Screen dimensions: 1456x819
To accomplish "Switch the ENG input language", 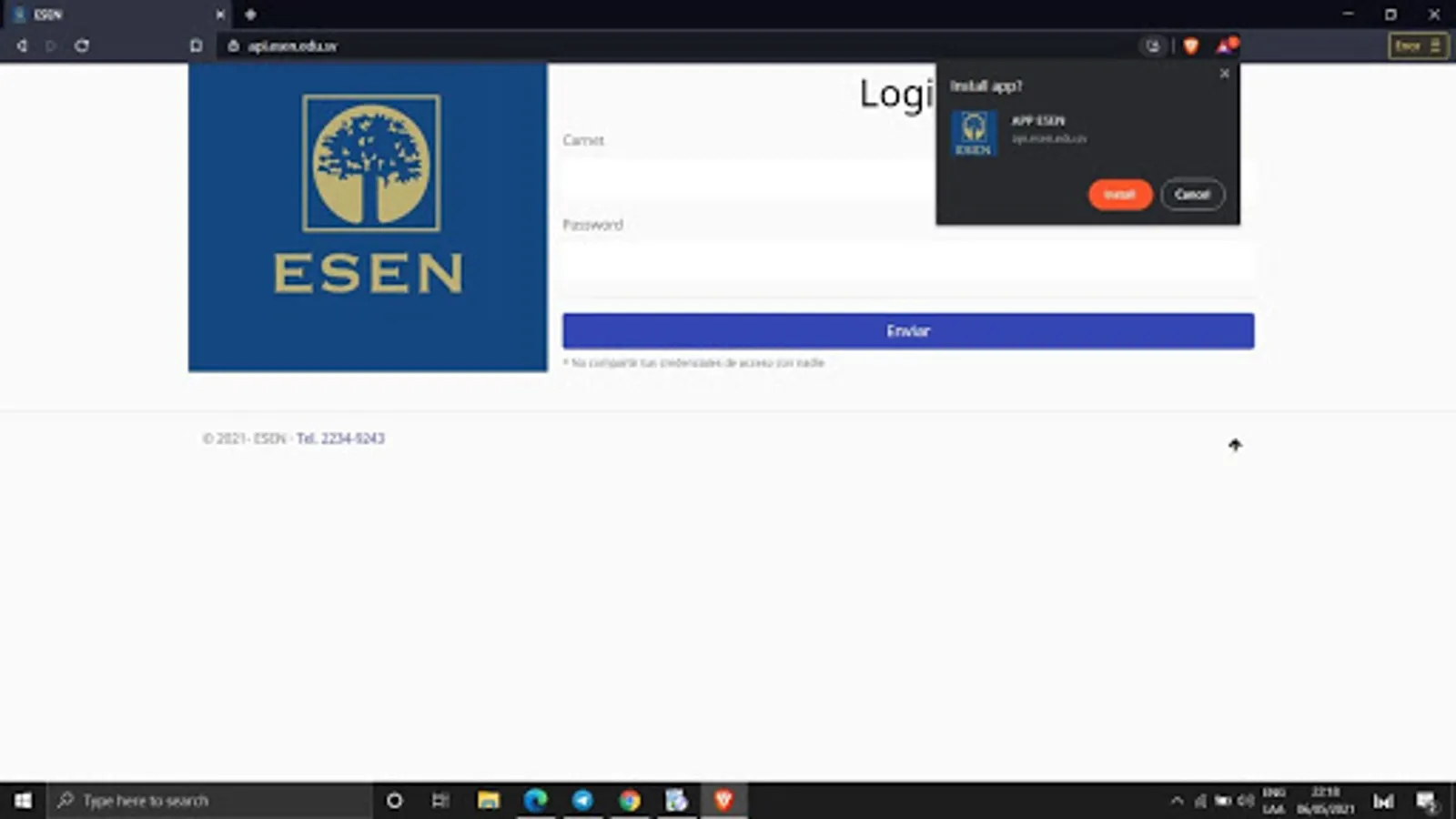I will tap(1274, 801).
